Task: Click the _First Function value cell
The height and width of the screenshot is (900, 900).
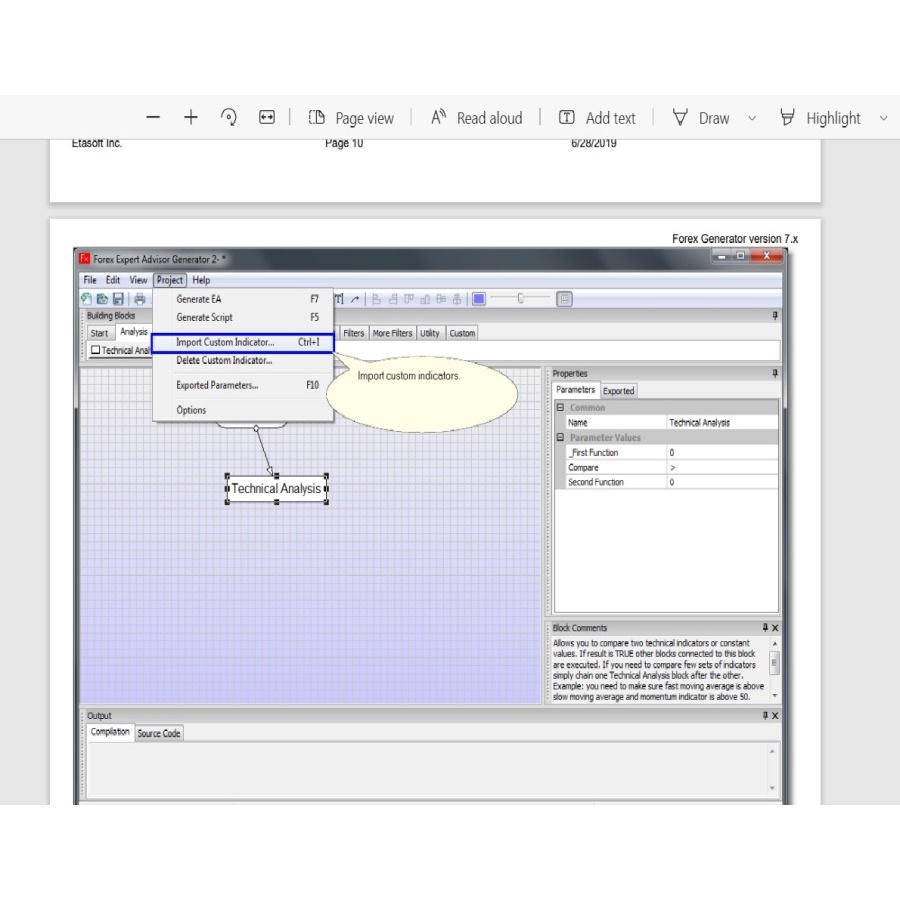Action: (721, 452)
